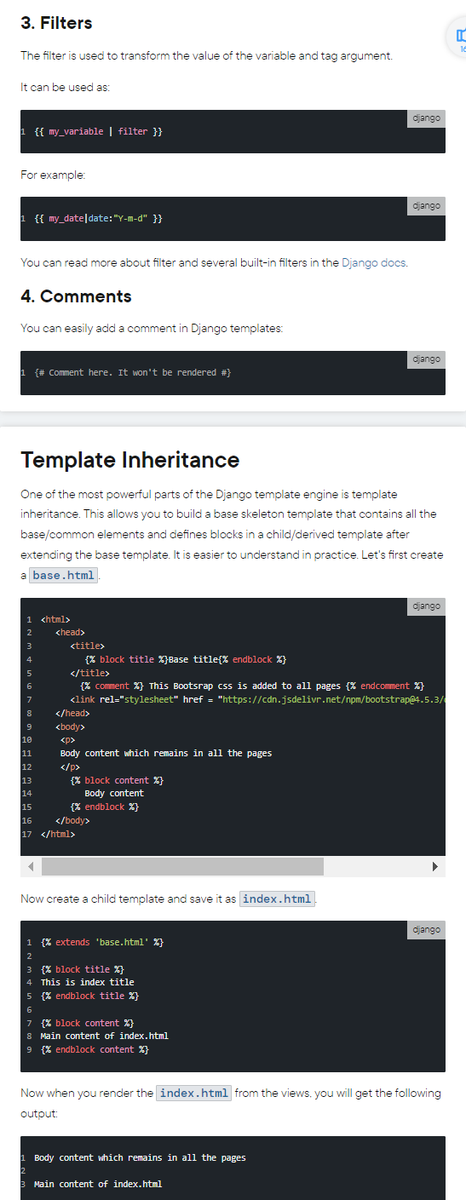Click the opening '<html>' code line
The image size is (466, 1200).
(x=54, y=620)
